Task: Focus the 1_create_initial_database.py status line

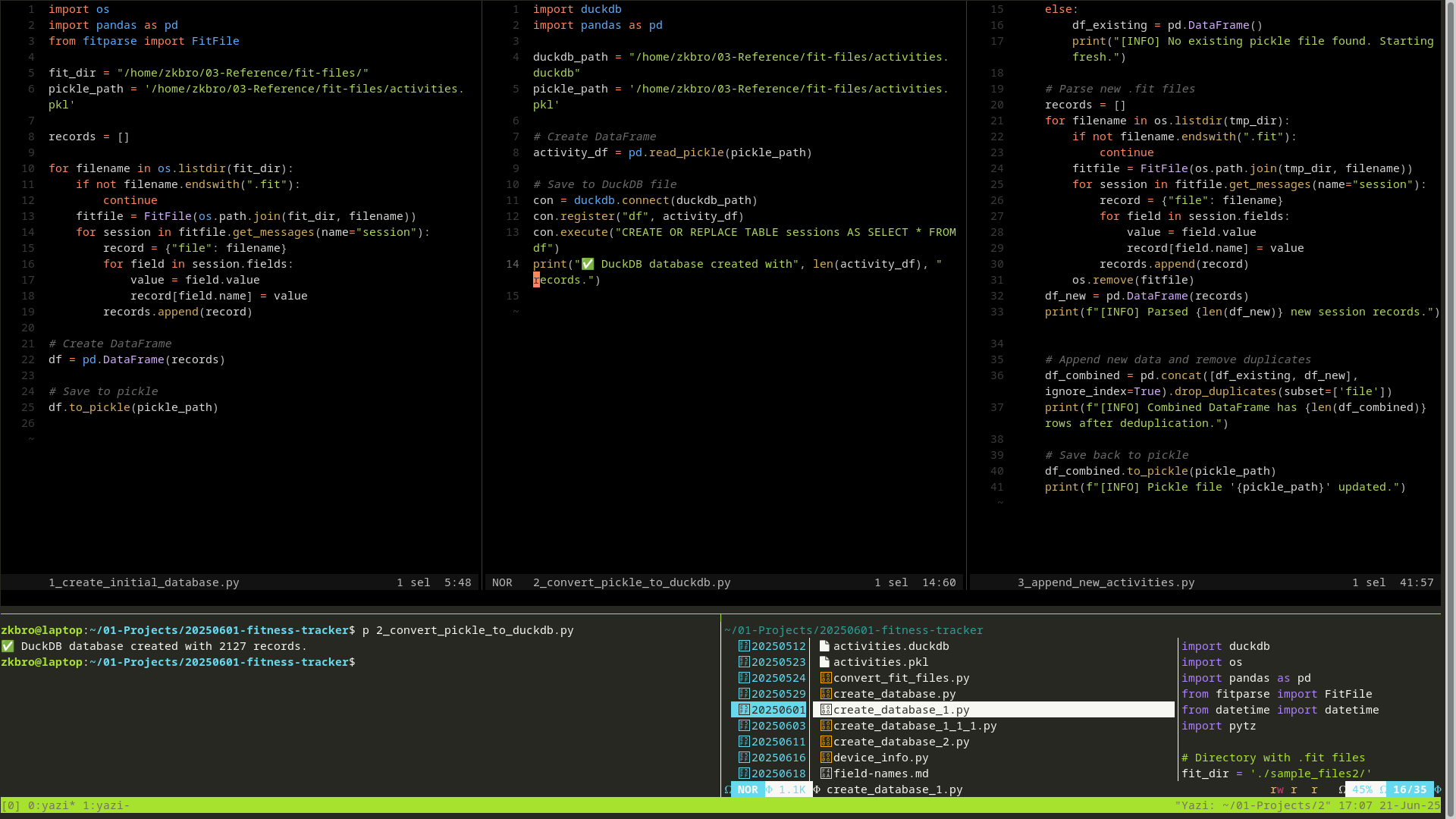Action: coord(144,582)
